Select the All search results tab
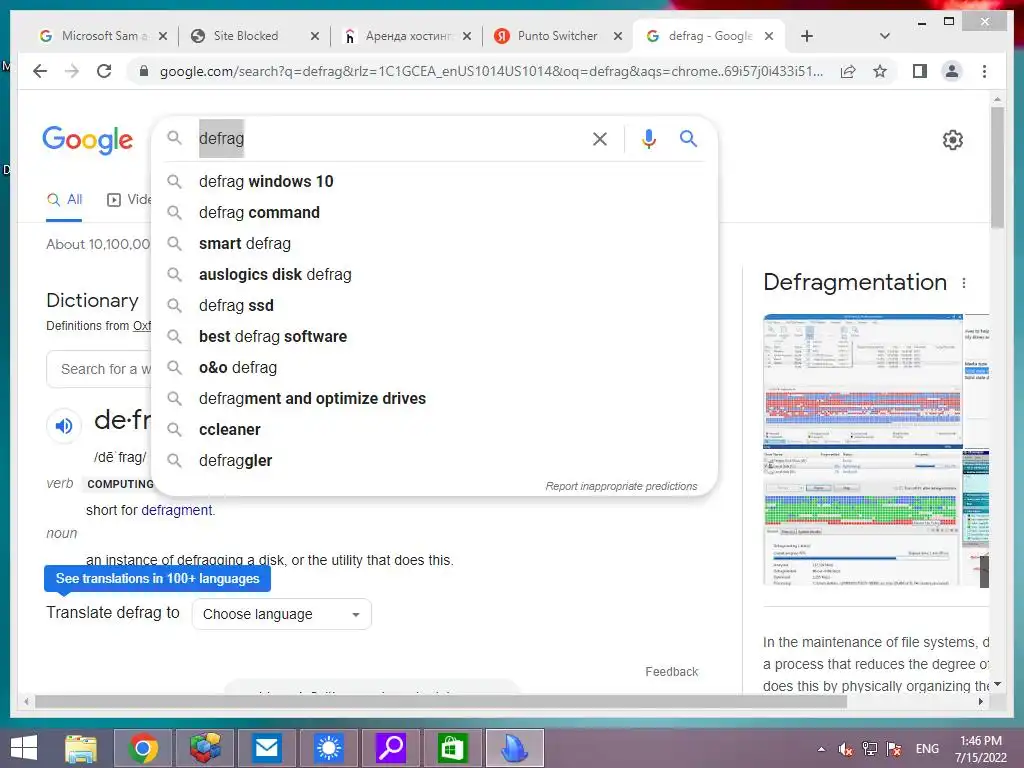Viewport: 1024px width, 768px height. pyautogui.click(x=64, y=200)
